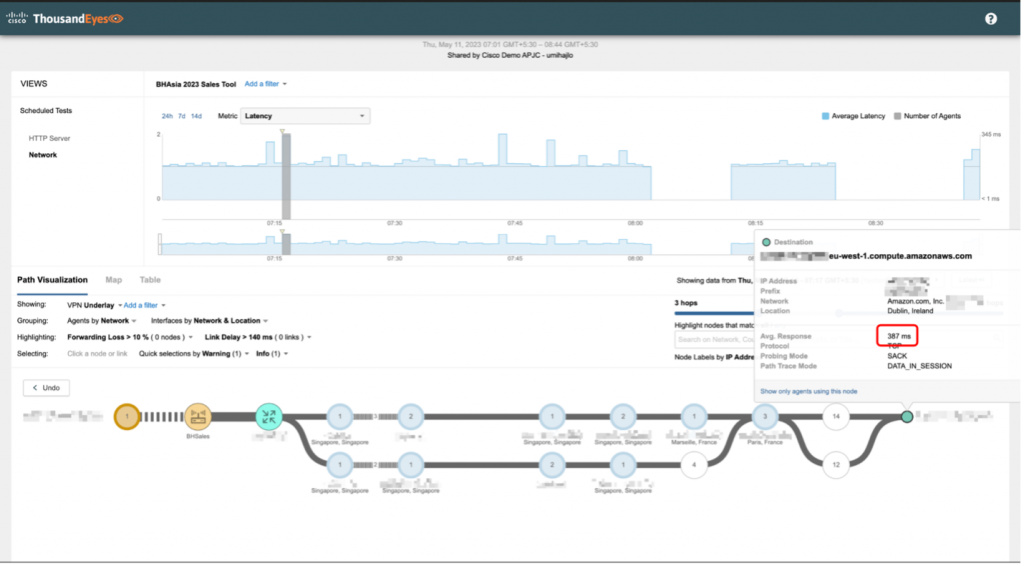Switch to the Table tab

point(150,280)
